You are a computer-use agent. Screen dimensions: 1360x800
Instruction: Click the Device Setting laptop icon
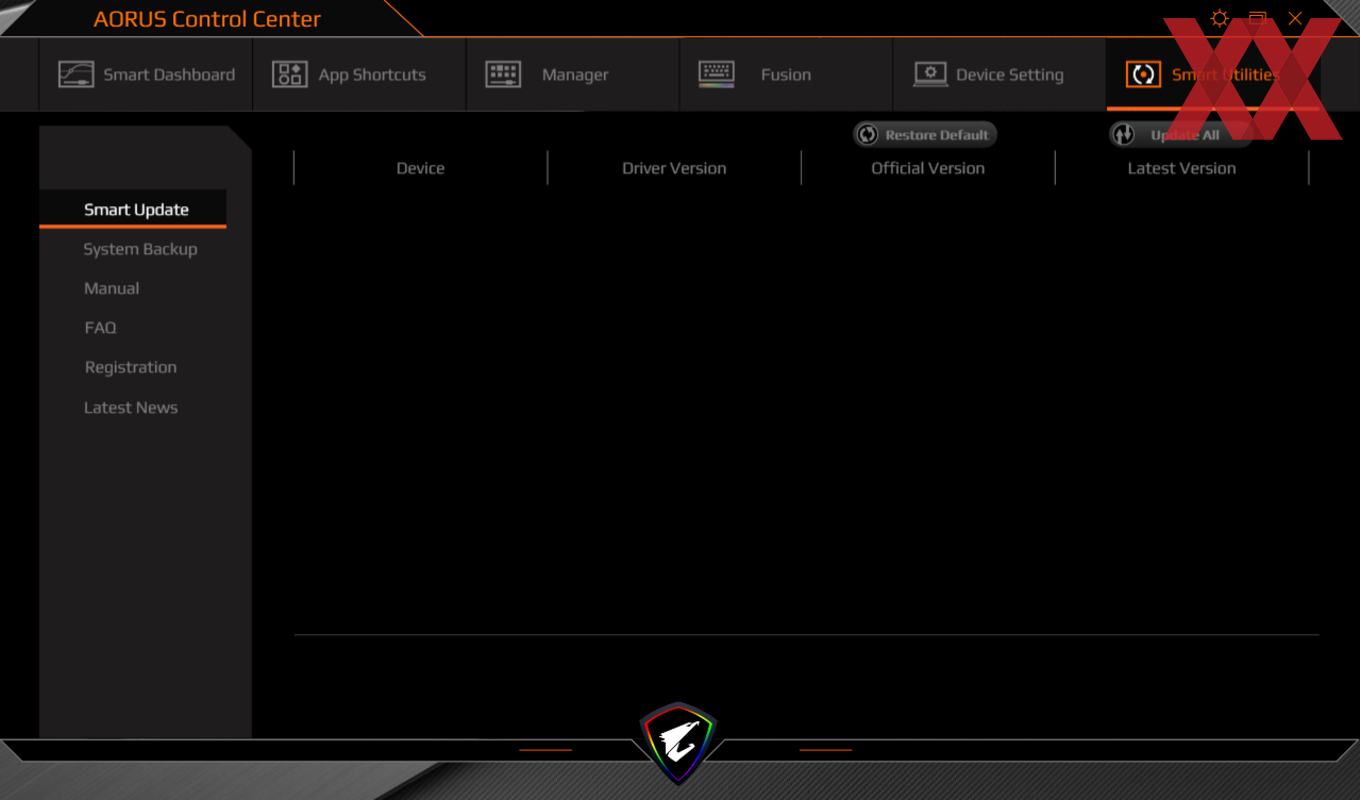[x=931, y=75]
